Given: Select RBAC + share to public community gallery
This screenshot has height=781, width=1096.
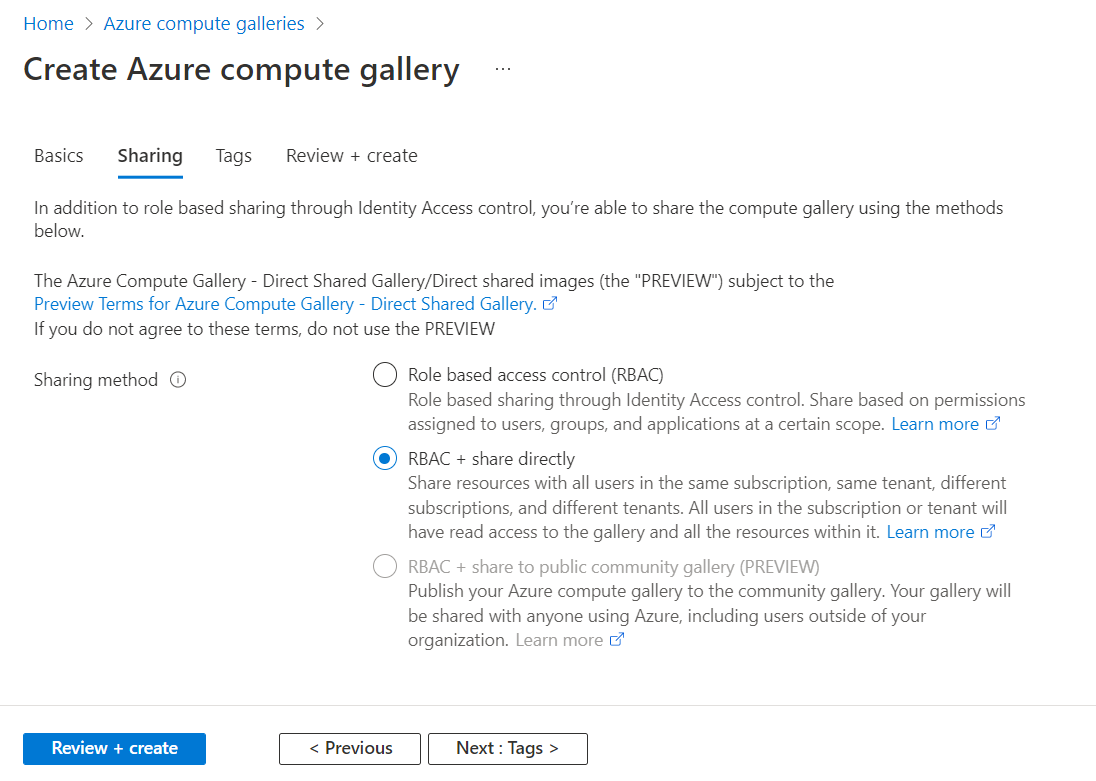Looking at the screenshot, I should 385,566.
